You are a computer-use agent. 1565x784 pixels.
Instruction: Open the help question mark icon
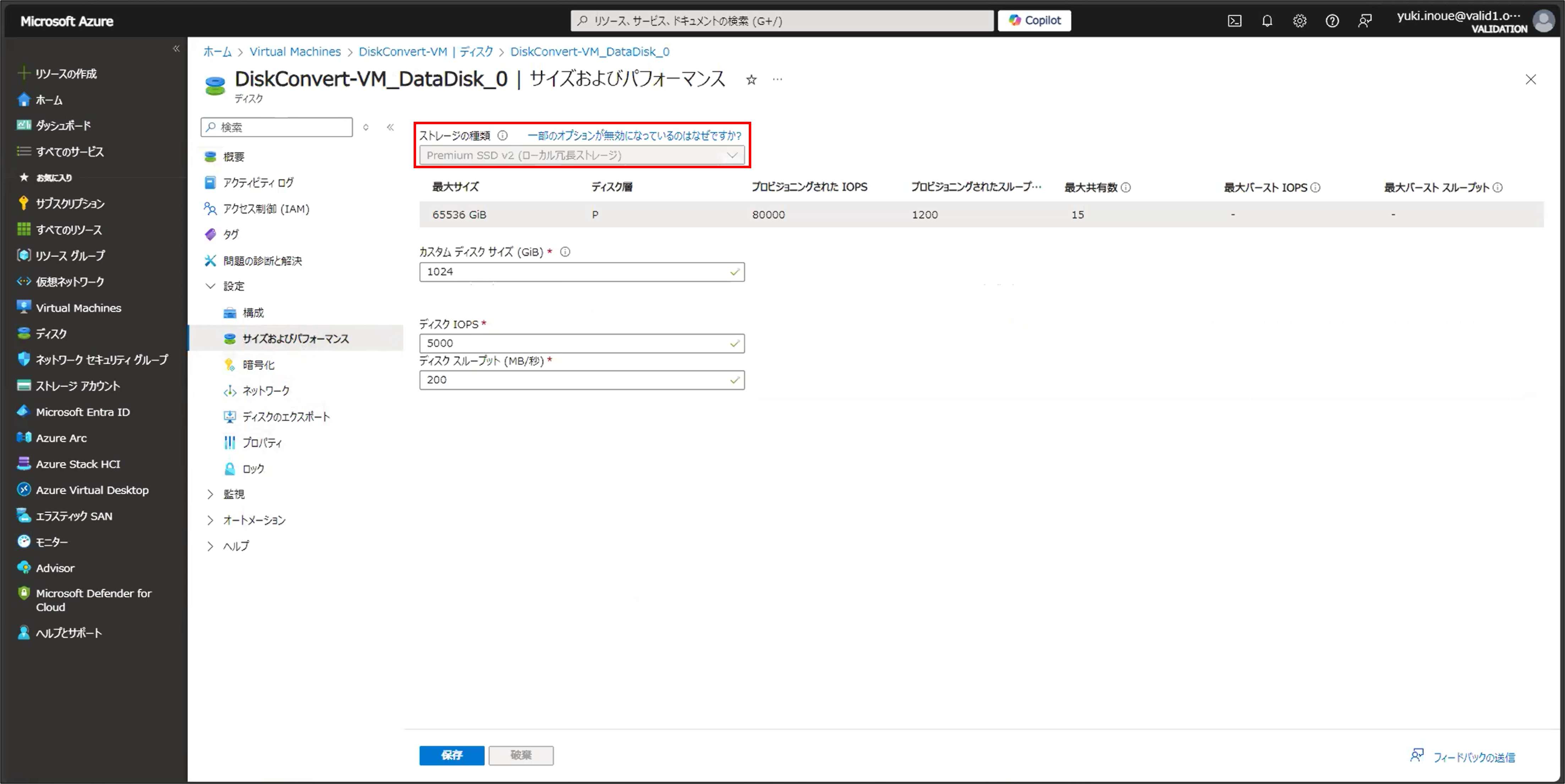pyautogui.click(x=1332, y=21)
